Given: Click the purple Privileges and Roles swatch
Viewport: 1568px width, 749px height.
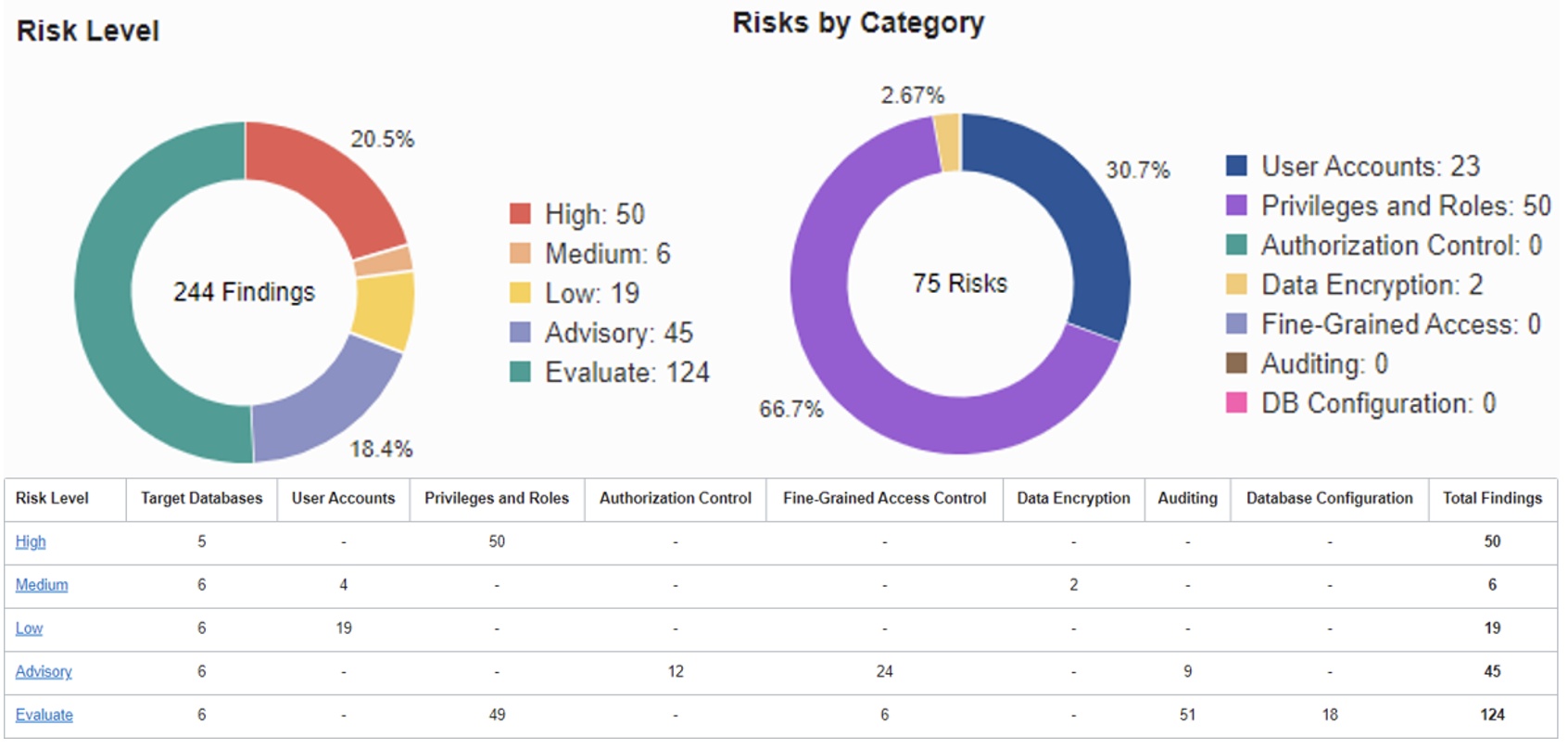Looking at the screenshot, I should pyautogui.click(x=1236, y=205).
